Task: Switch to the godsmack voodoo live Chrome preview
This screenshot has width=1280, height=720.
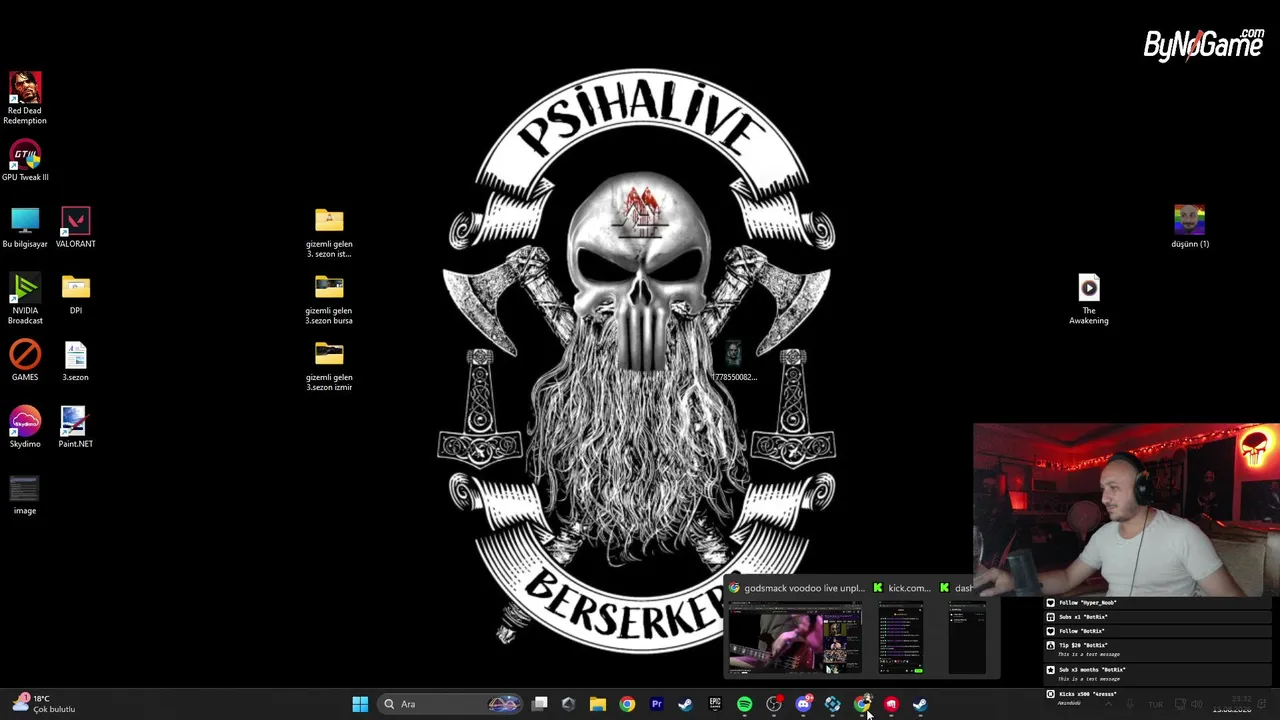Action: point(795,628)
